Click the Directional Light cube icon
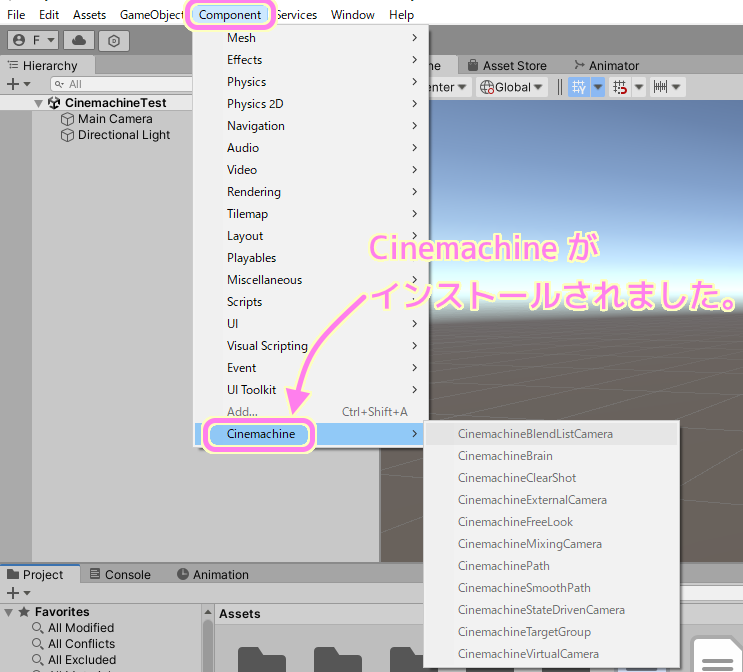The image size is (743, 672). pos(67,135)
